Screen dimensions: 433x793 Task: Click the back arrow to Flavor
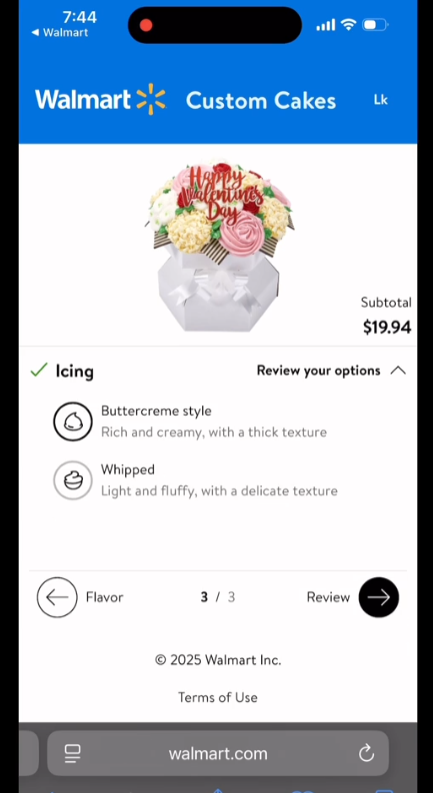click(57, 597)
